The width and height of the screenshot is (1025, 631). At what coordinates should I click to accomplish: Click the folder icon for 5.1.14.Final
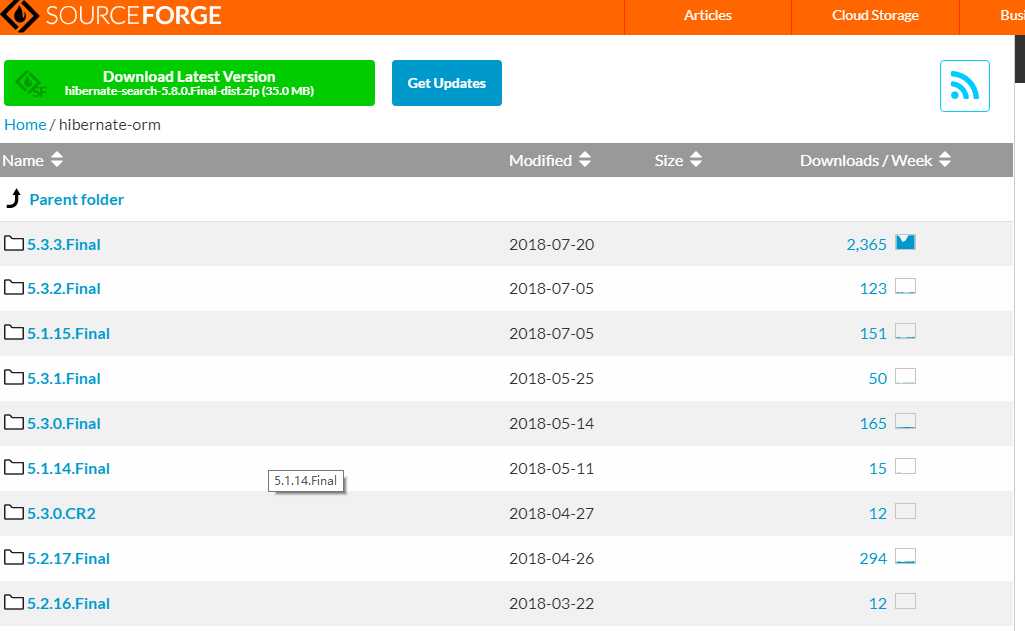[14, 468]
